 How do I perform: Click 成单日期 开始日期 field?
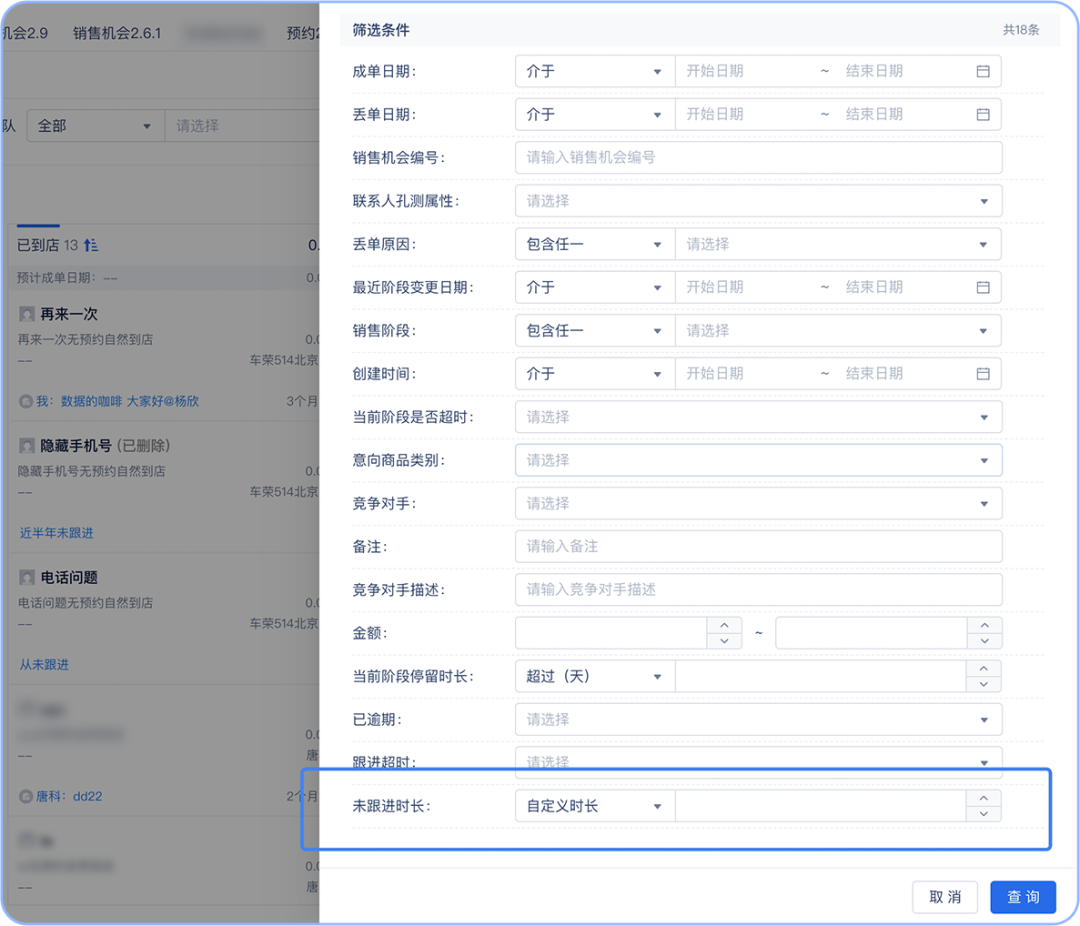pos(747,71)
